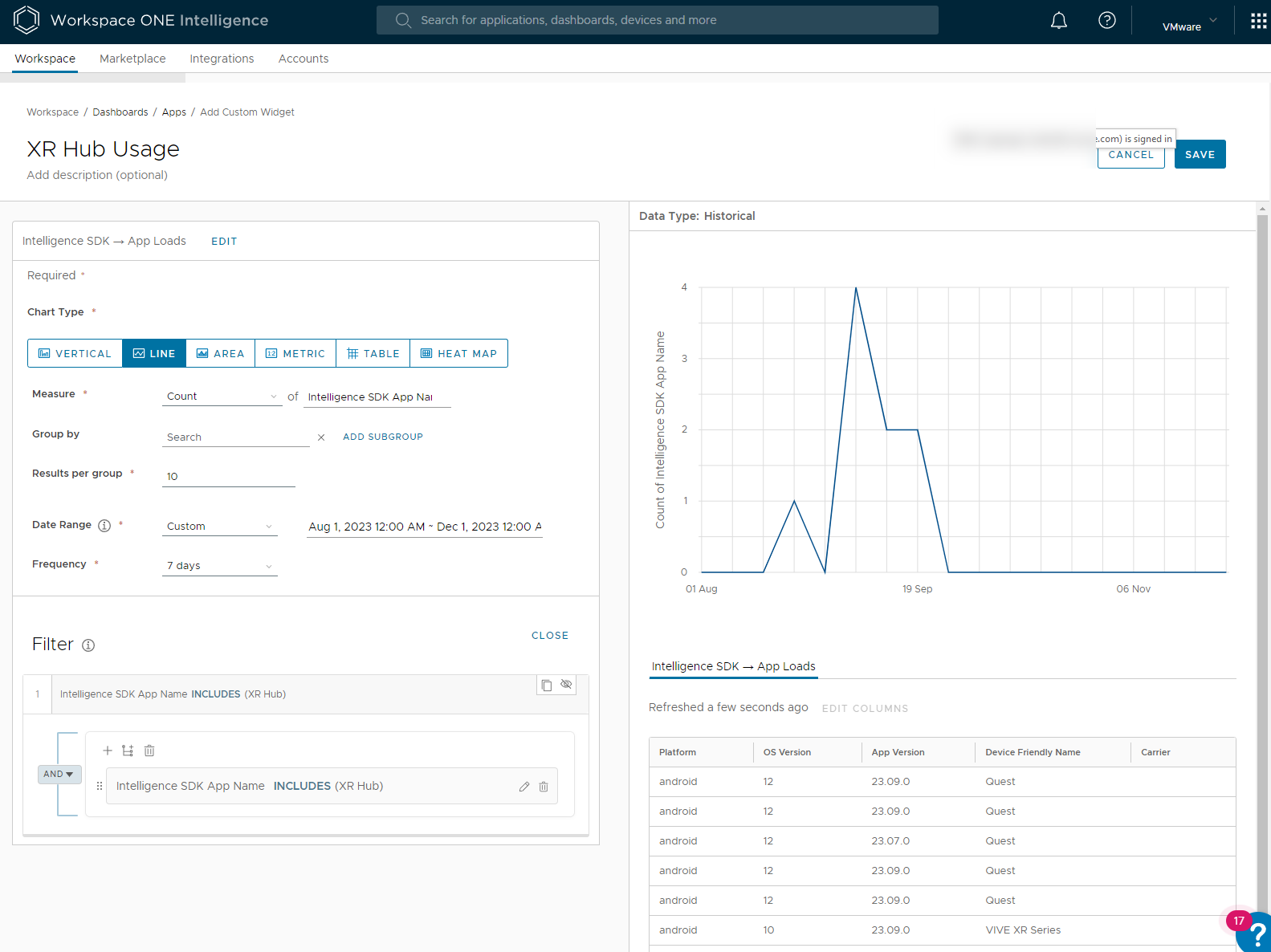This screenshot has width=1271, height=952.
Task: Close the Filter section
Action: point(550,636)
